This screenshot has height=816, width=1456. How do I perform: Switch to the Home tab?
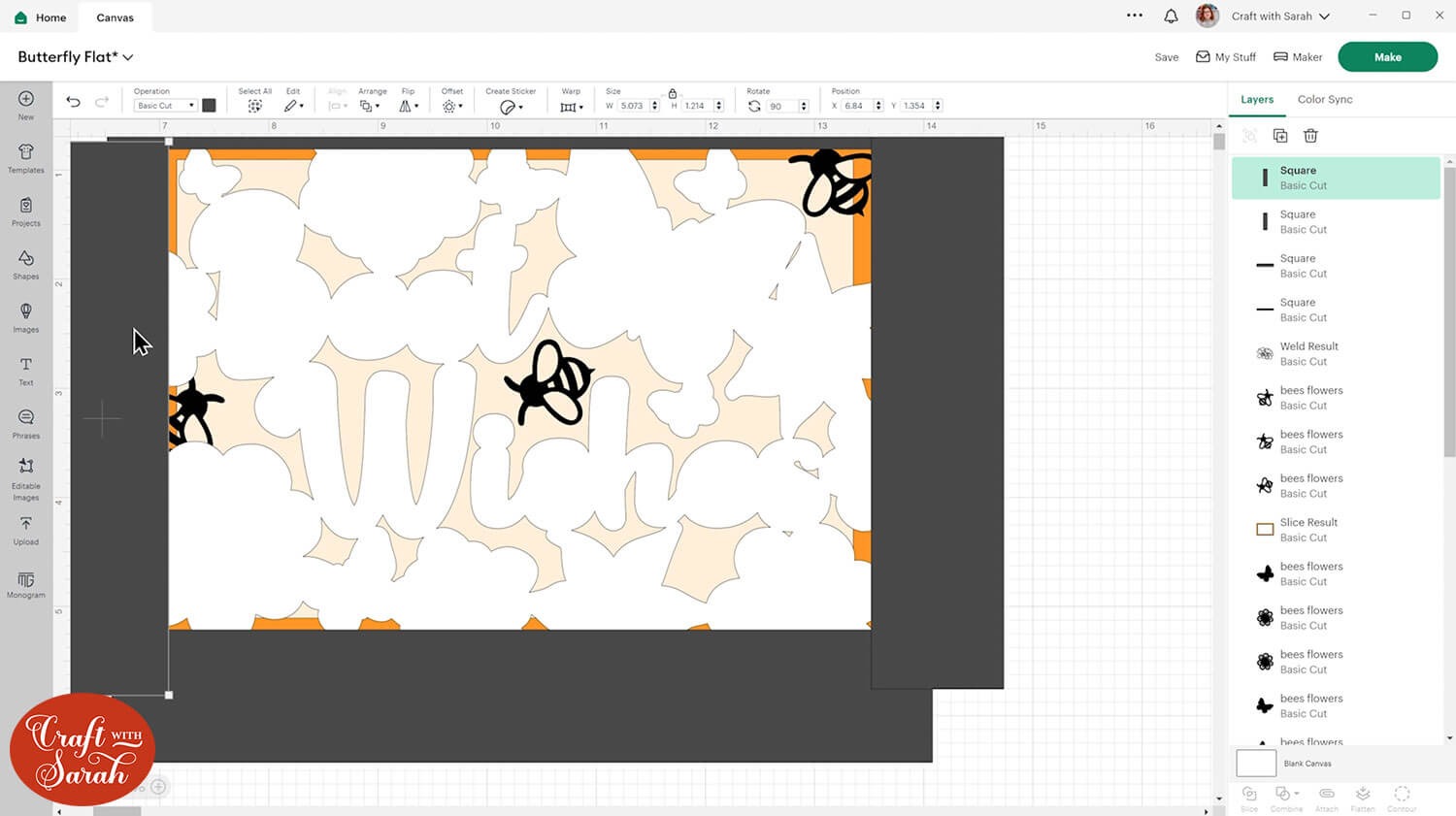(41, 17)
